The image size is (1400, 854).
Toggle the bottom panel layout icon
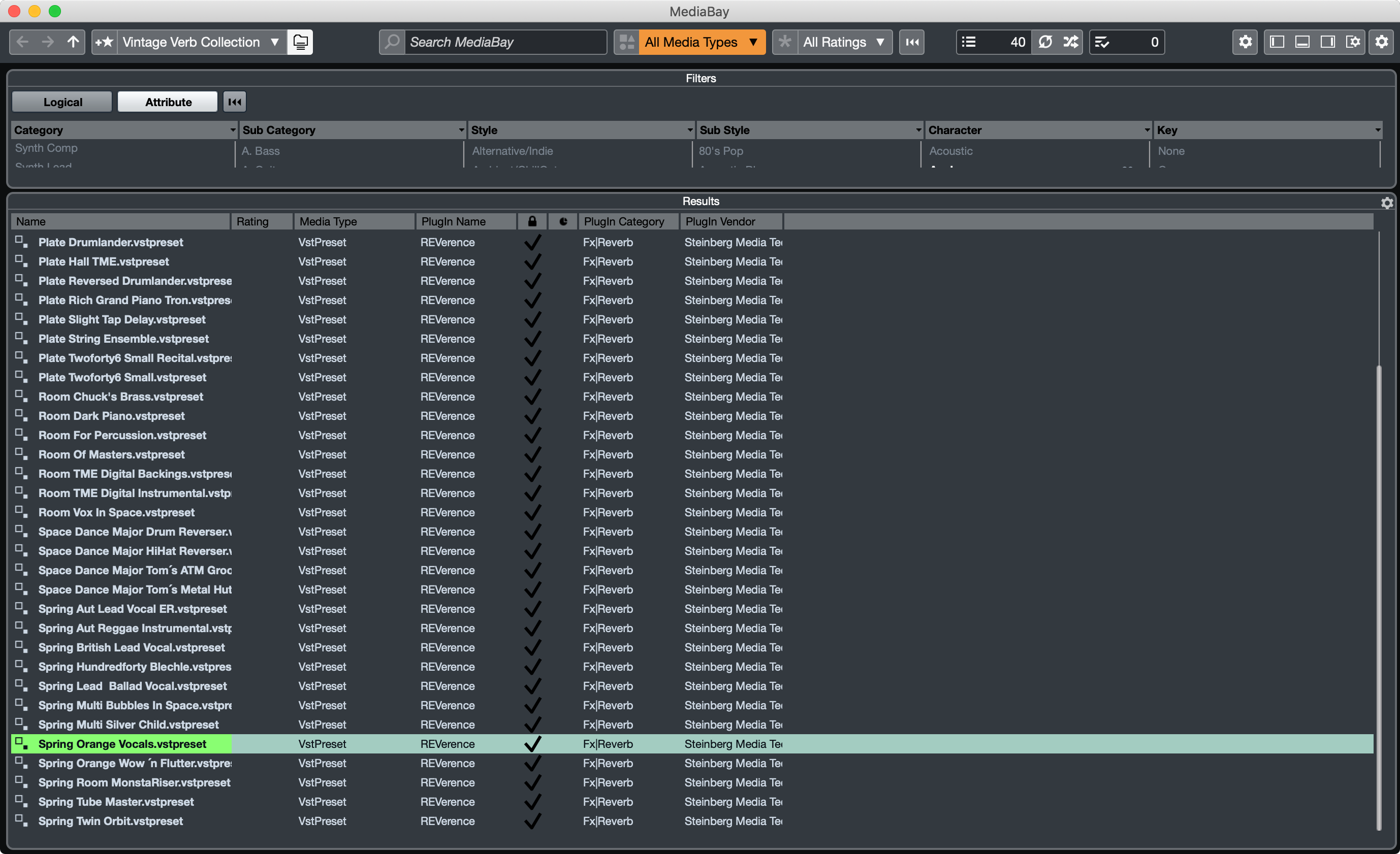point(1302,42)
